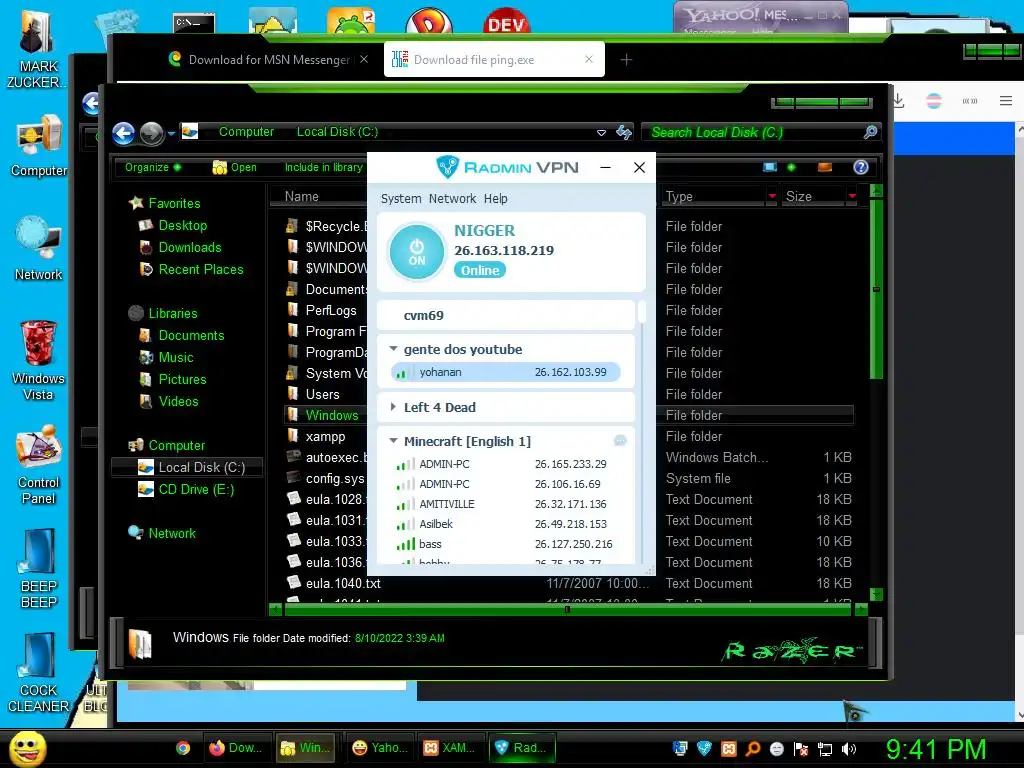Viewport: 1024px width, 768px height.
Task: Select the Users folder in file list
Action: (323, 394)
